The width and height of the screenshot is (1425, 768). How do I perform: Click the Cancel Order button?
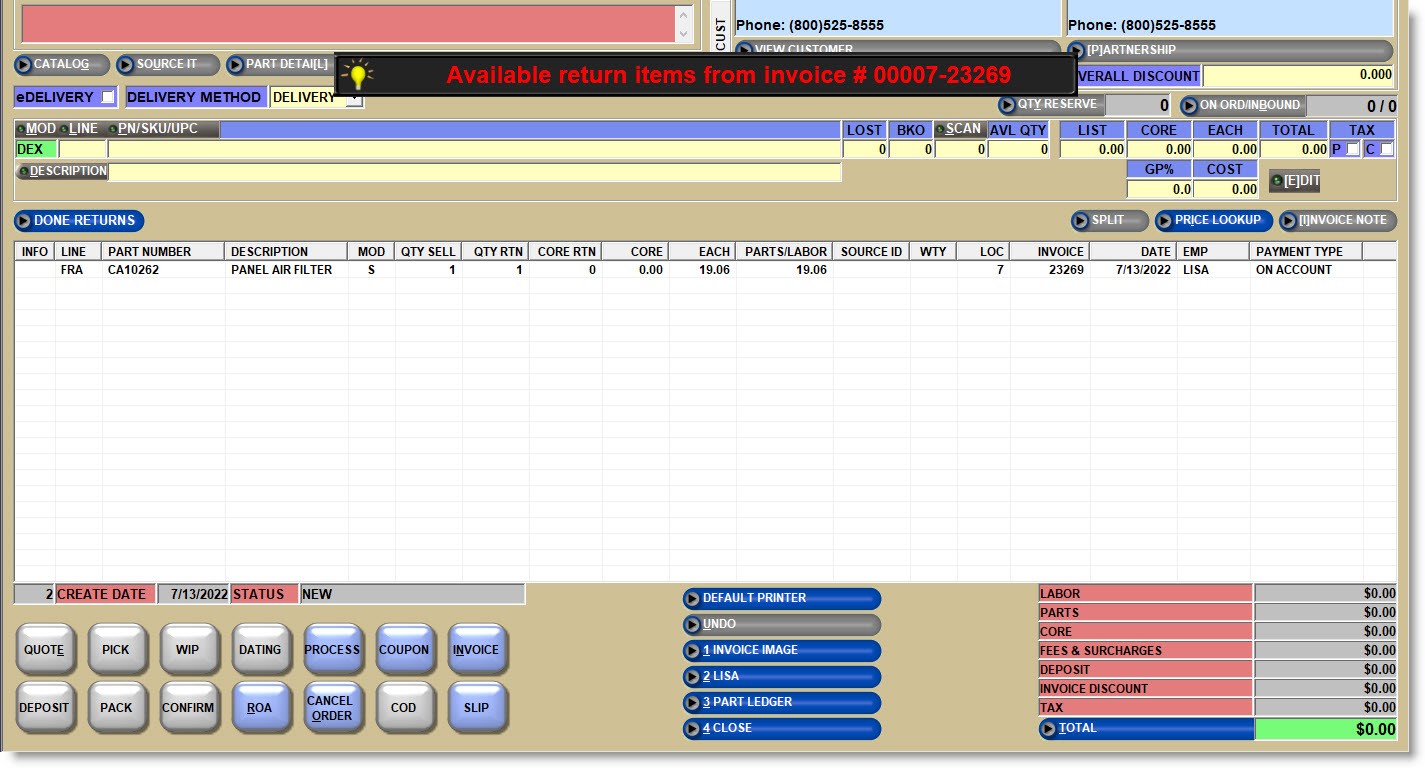point(331,708)
